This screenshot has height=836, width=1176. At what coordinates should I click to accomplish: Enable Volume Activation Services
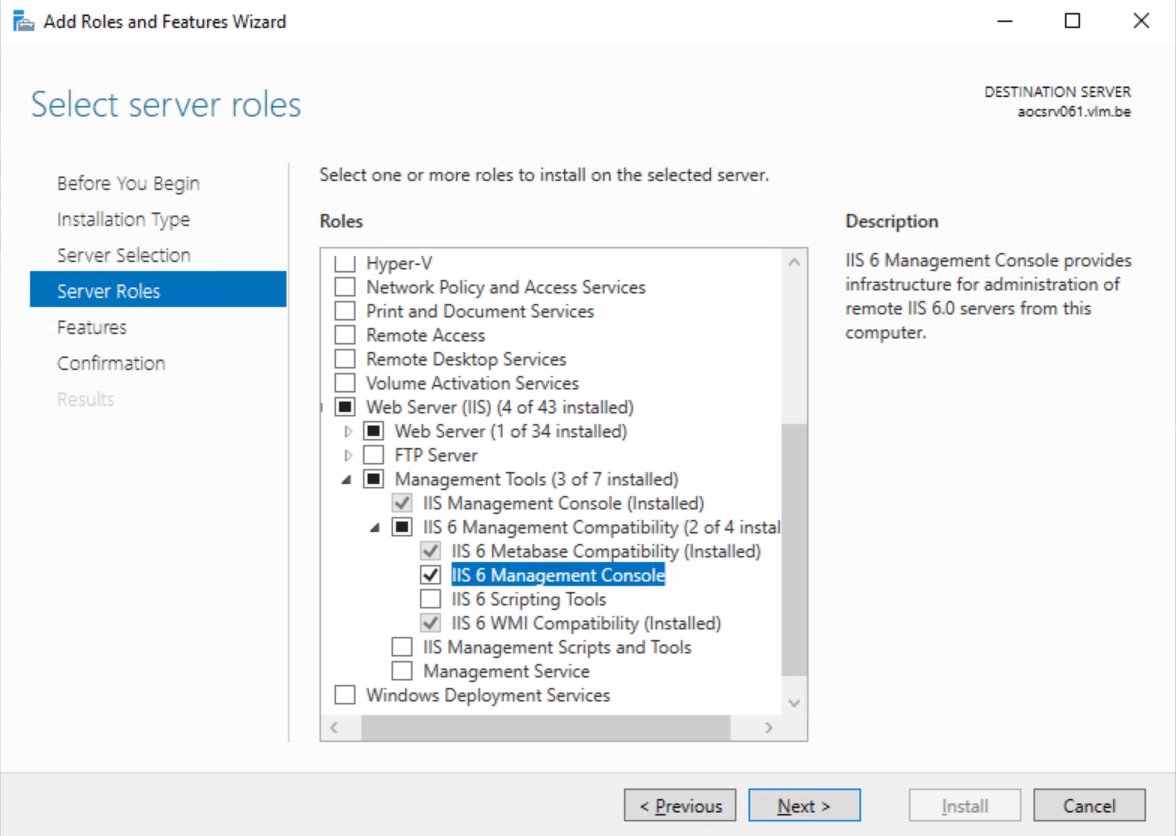344,383
